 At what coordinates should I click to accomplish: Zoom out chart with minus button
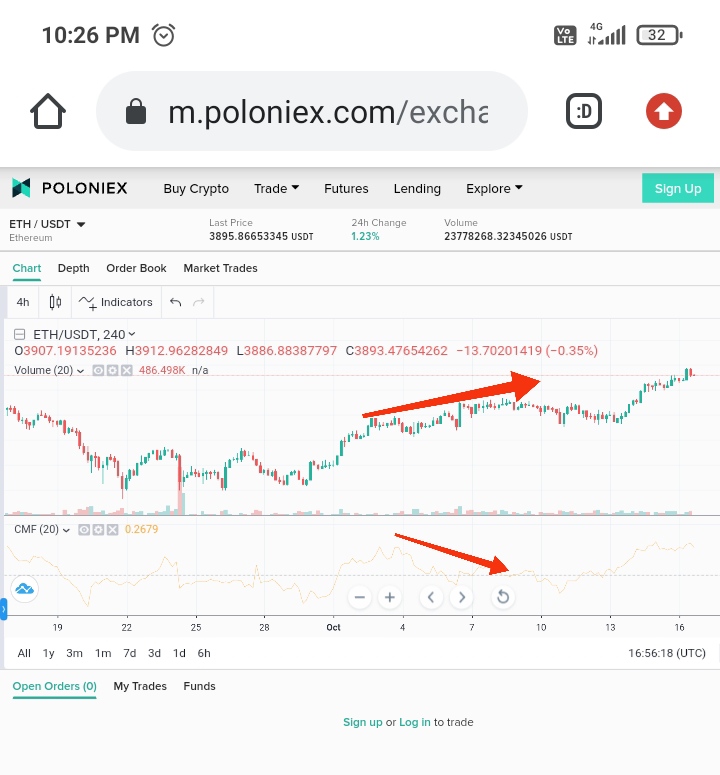[360, 597]
